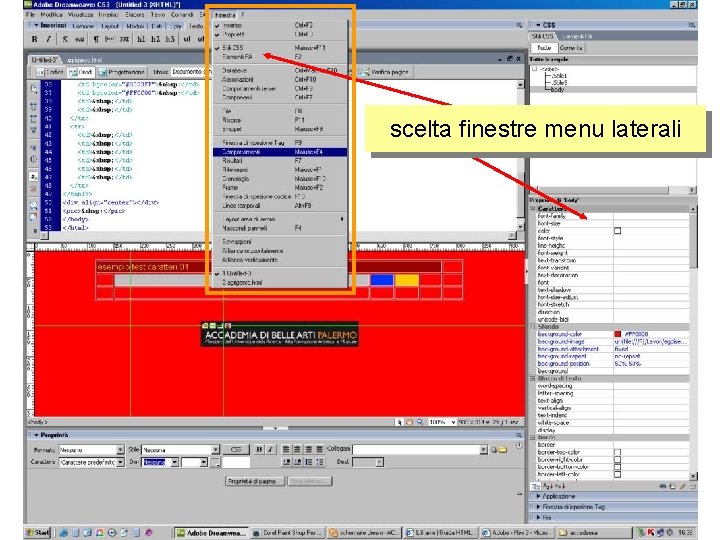Choose Frame in Finestra menu

[280, 187]
